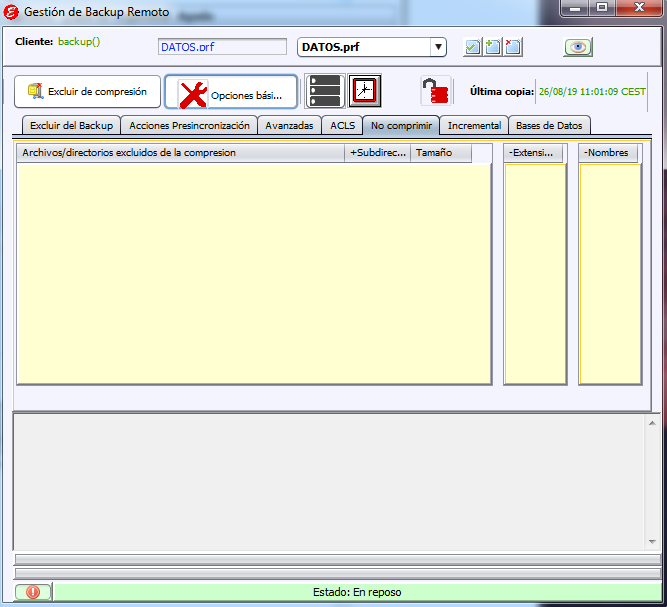
Task: Open the scheduler clock icon
Action: point(364,91)
